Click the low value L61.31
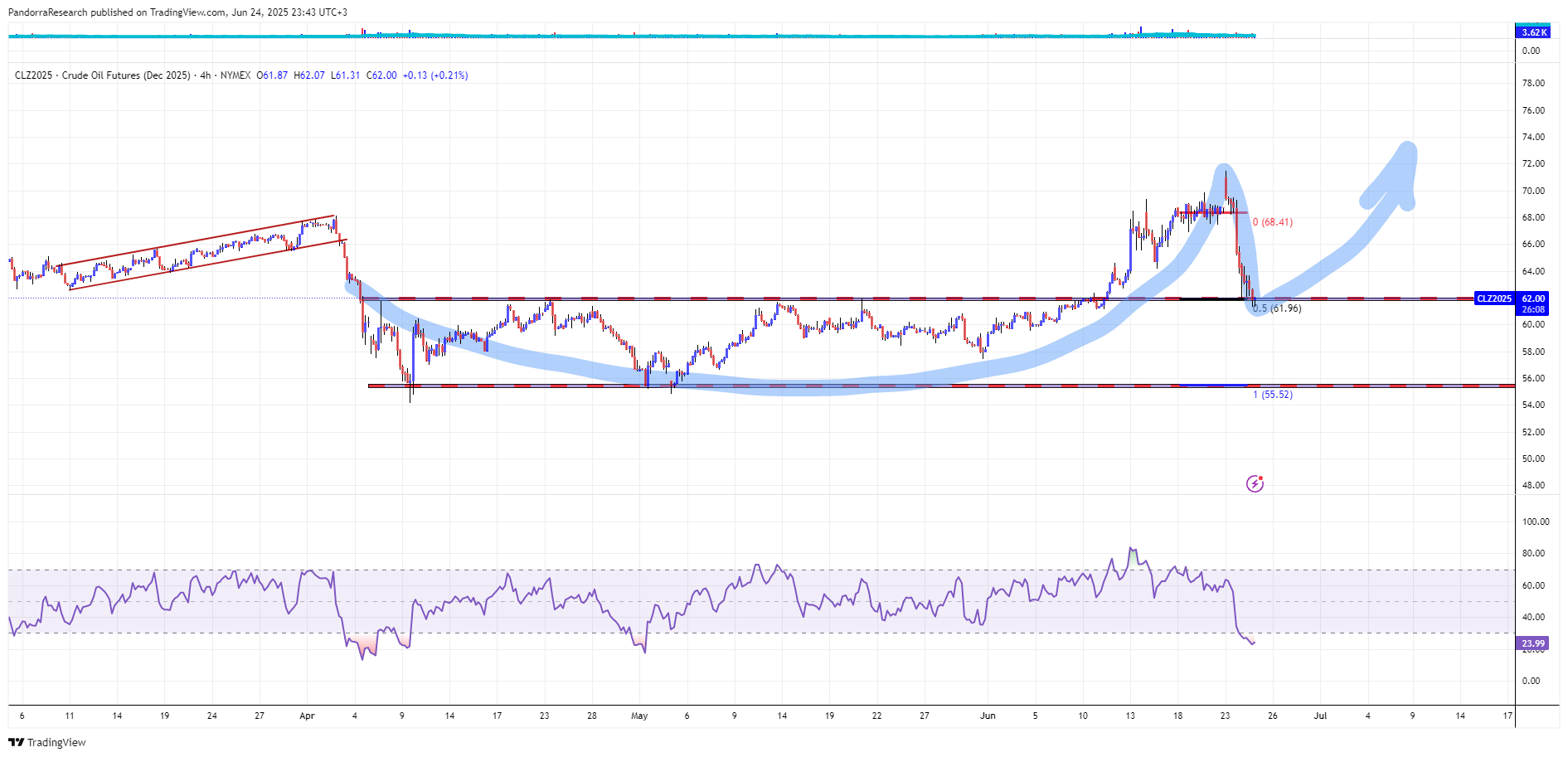 coord(345,75)
